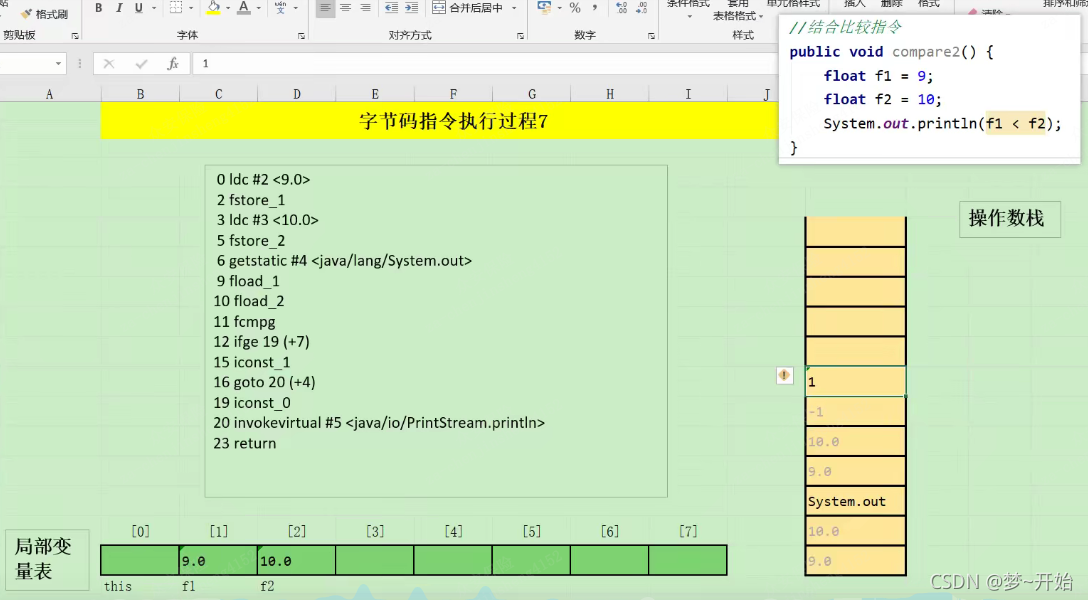This screenshot has height=600, width=1088.
Task: Select the stack cell containing 1
Action: click(856, 382)
